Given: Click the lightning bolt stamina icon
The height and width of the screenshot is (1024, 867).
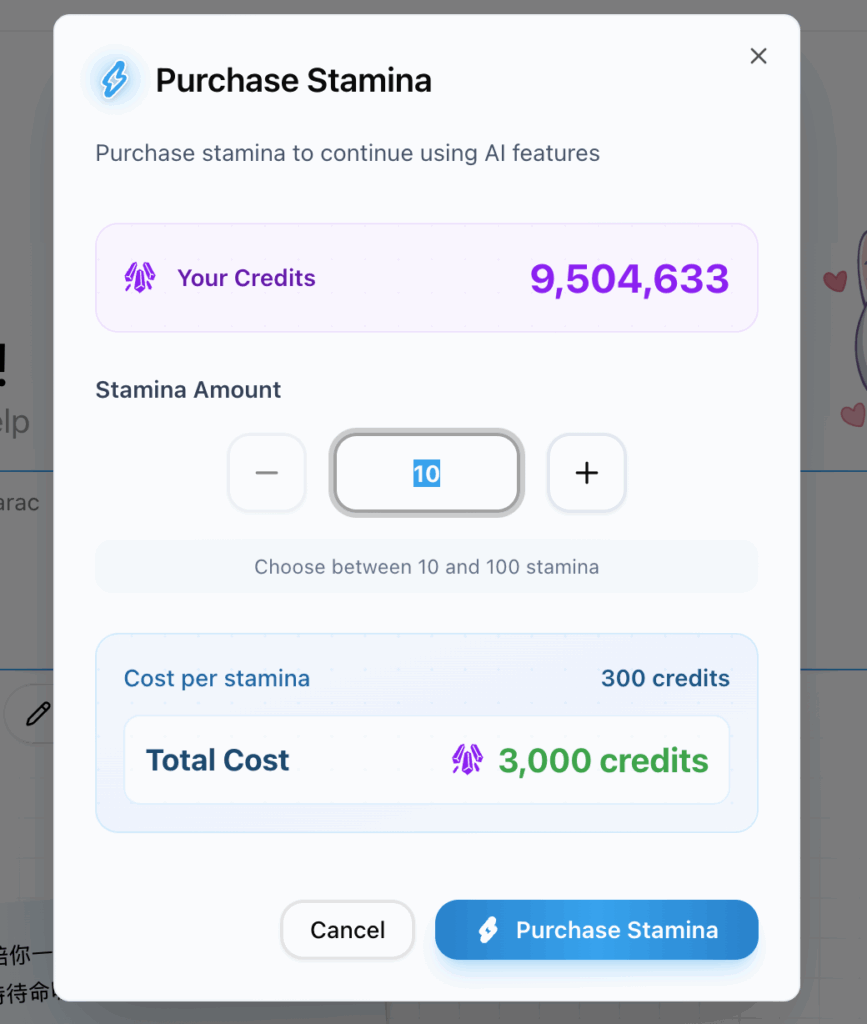Looking at the screenshot, I should click(x=115, y=80).
